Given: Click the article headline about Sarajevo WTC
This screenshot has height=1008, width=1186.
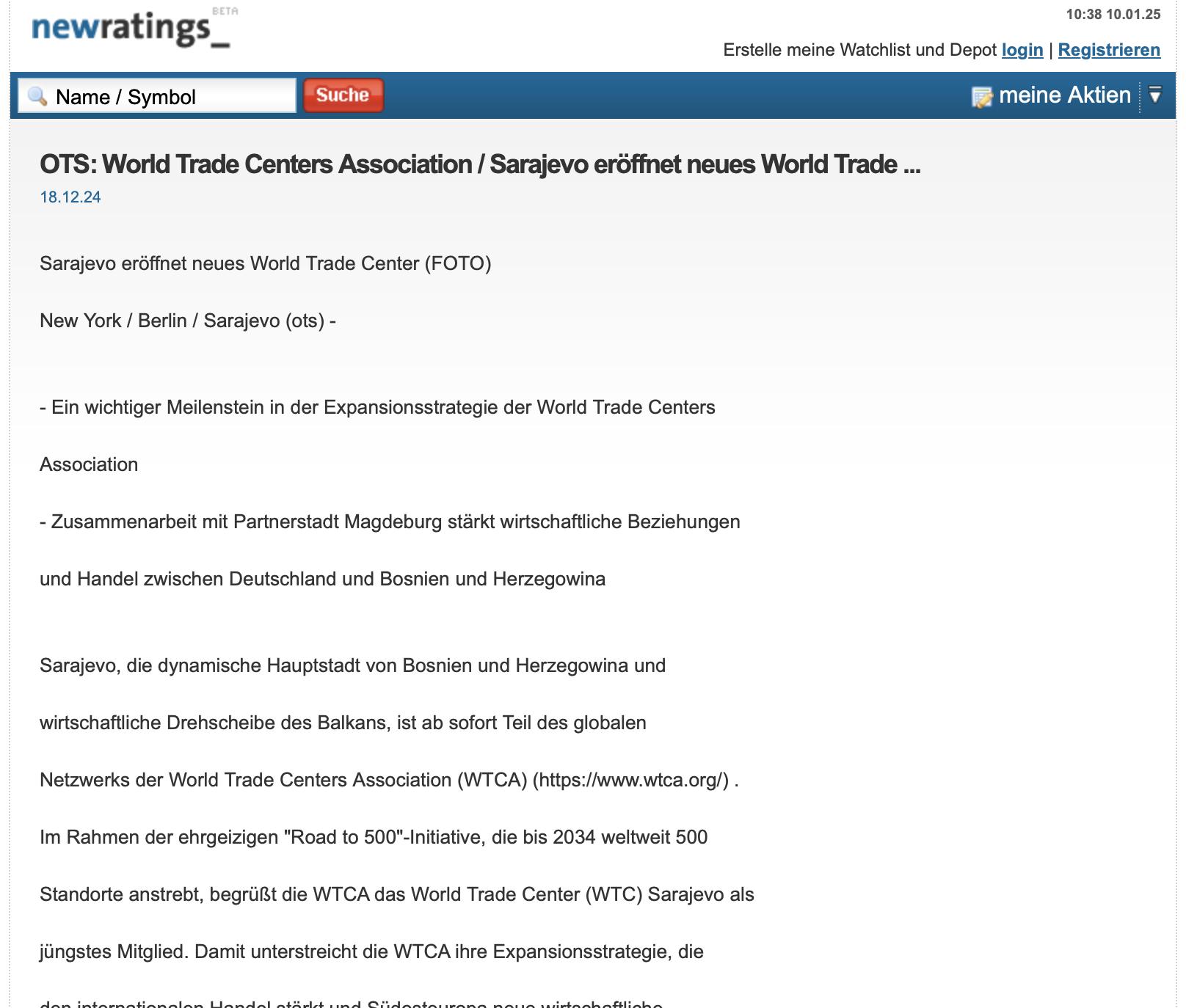Looking at the screenshot, I should (480, 164).
